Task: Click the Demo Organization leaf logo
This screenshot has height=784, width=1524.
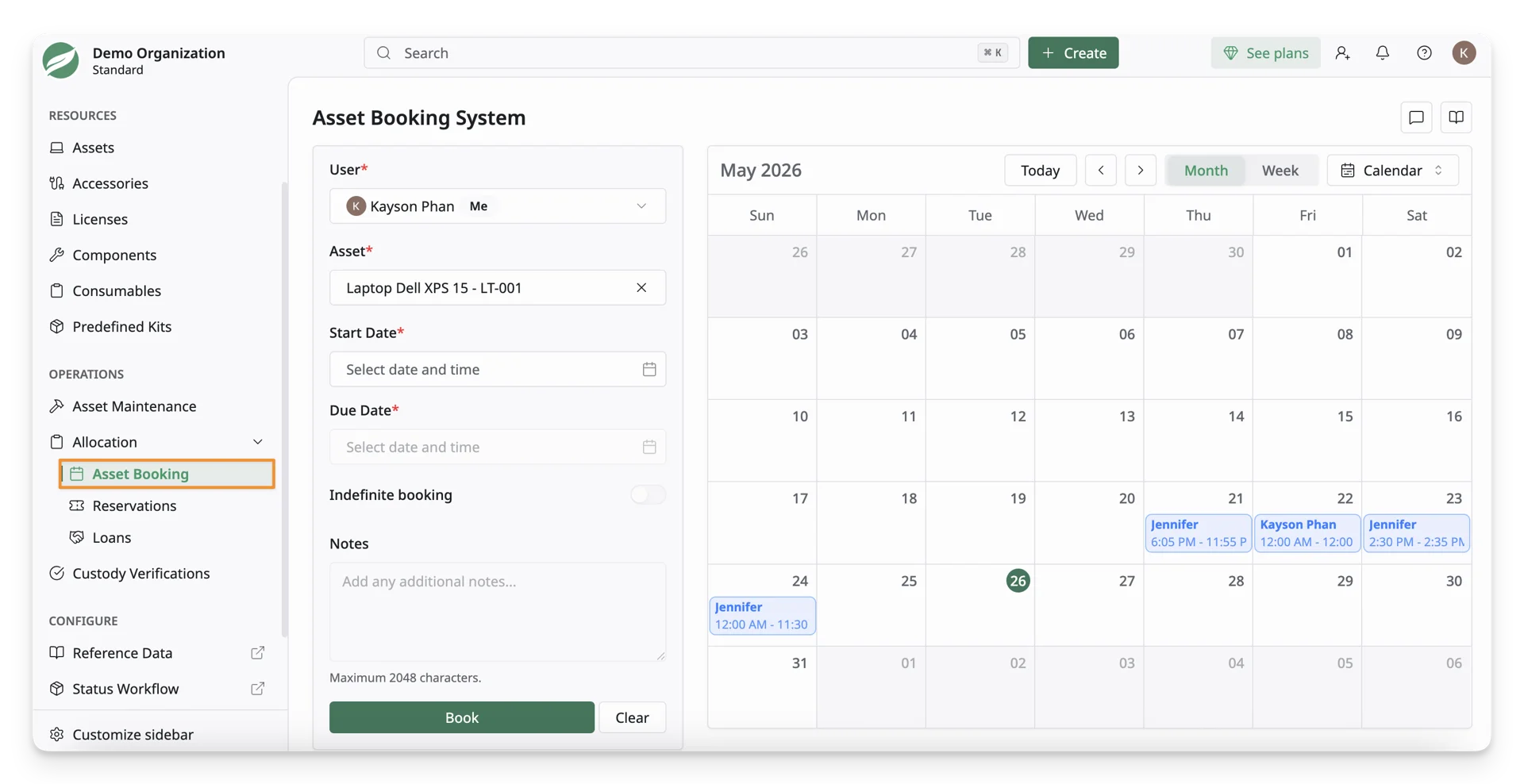Action: pos(61,60)
